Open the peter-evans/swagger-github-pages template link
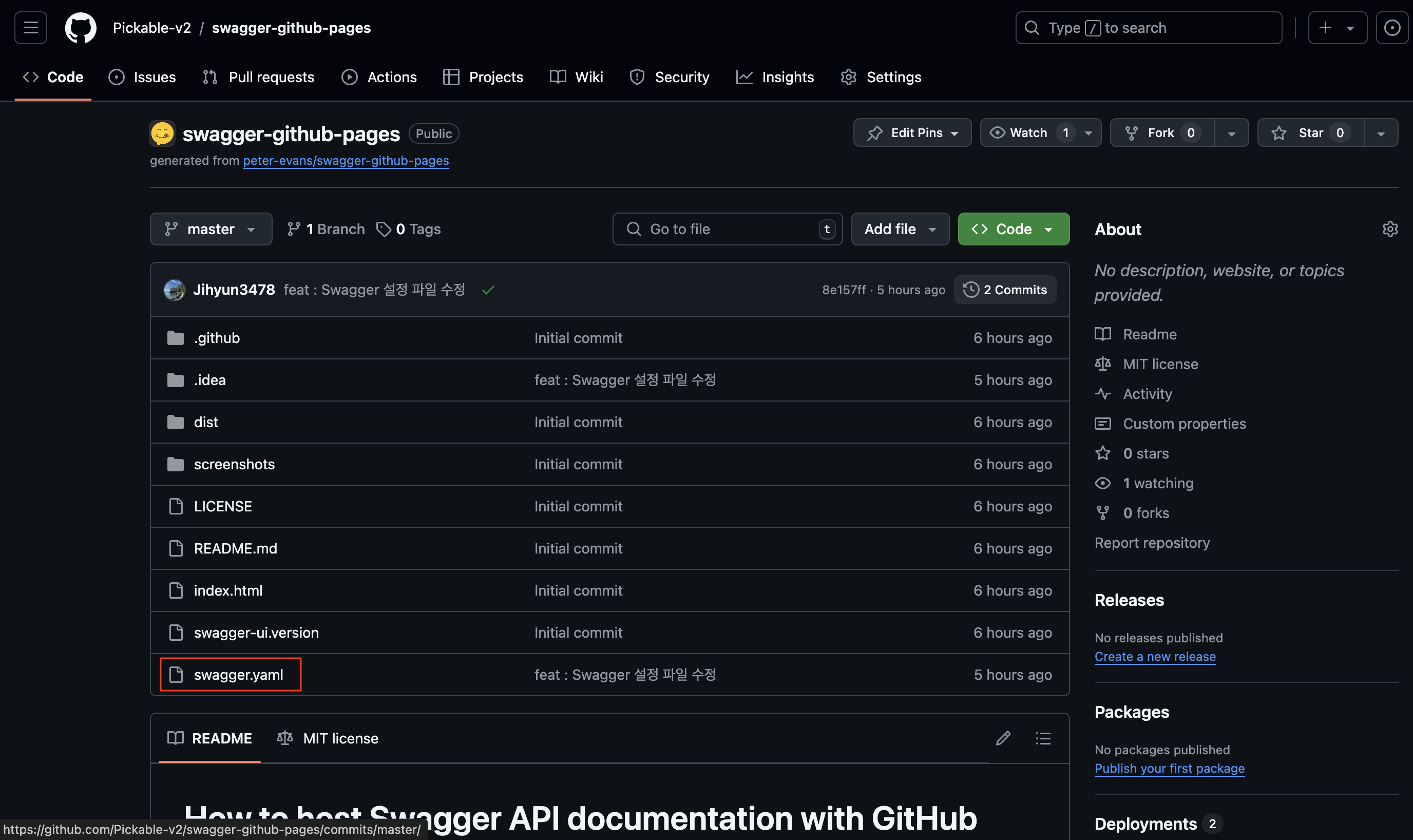The image size is (1413, 840). [x=346, y=161]
